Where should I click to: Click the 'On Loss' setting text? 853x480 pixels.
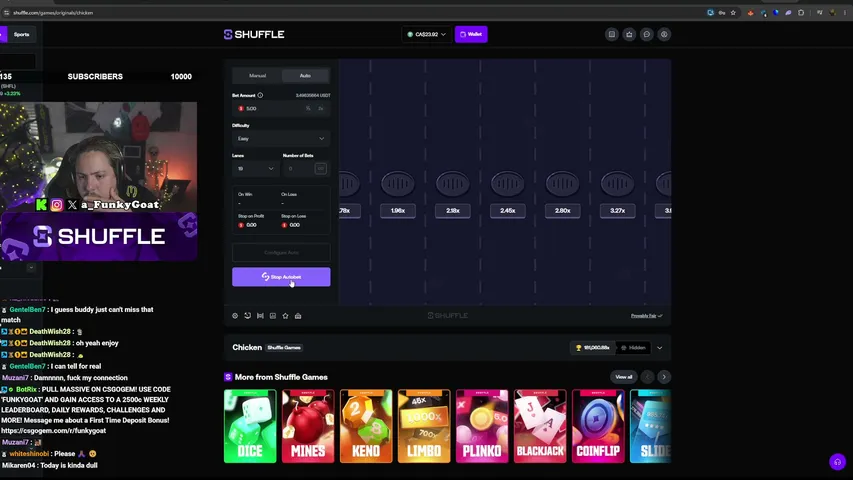[x=289, y=194]
